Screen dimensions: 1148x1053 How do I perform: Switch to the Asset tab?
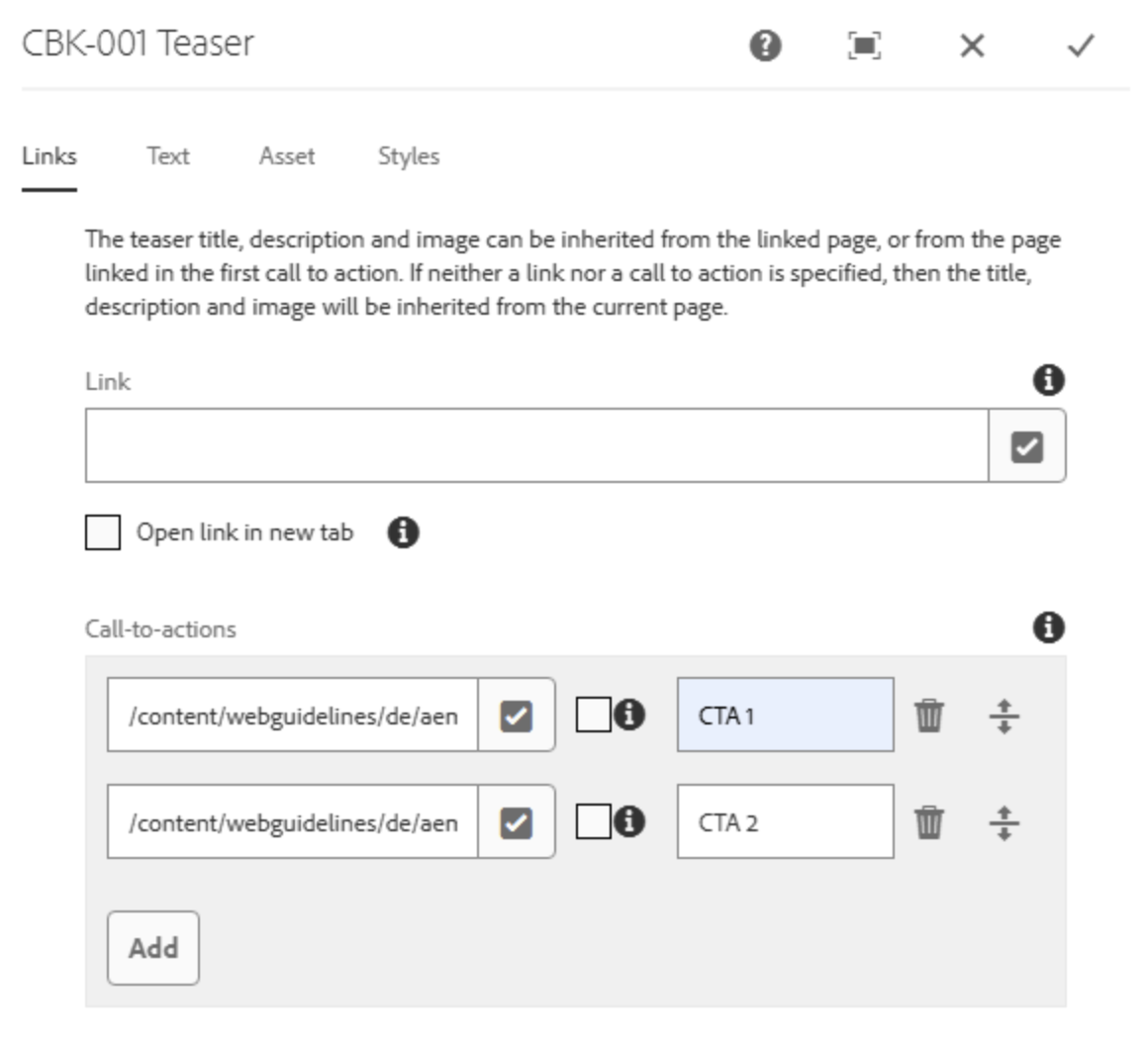coord(287,156)
